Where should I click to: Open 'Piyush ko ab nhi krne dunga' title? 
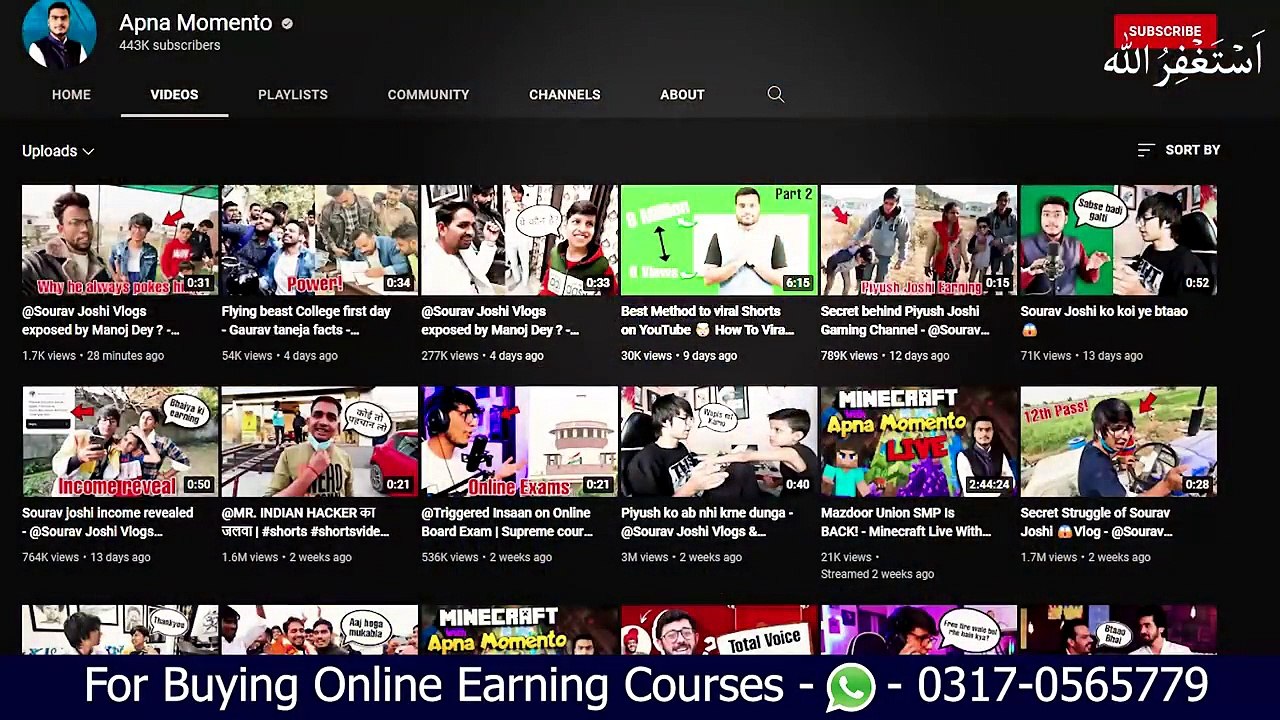pyautogui.click(x=707, y=522)
